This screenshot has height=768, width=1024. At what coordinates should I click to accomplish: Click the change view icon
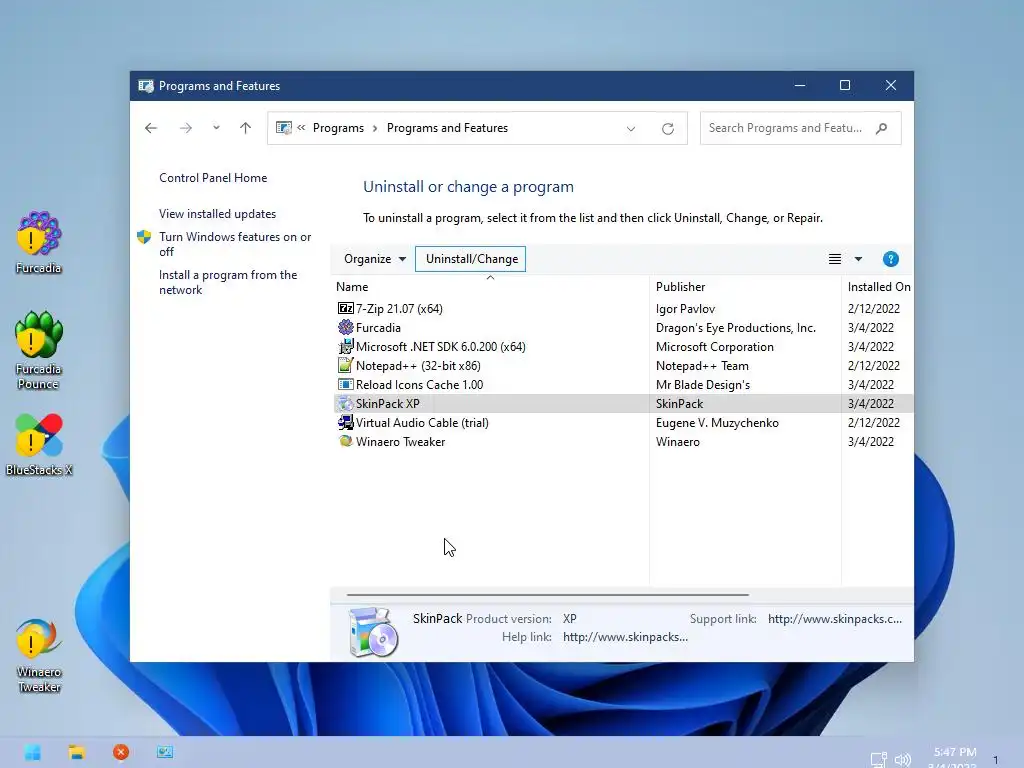pyautogui.click(x=835, y=259)
